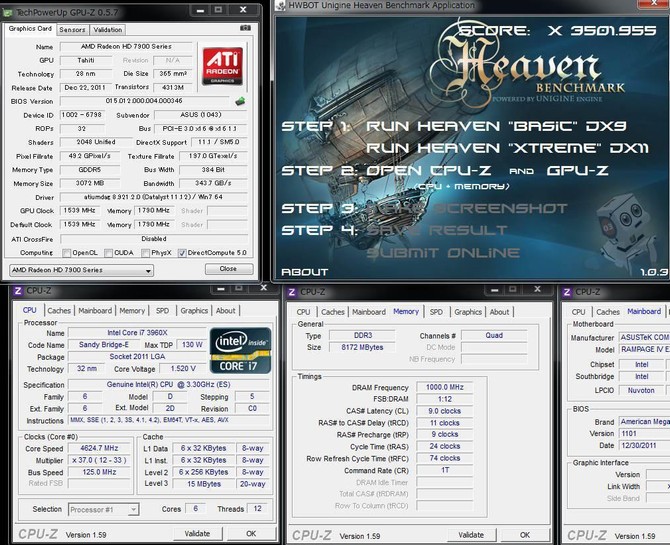Click Validate in the CPU-Z CPU window
Image resolution: width=670 pixels, height=545 pixels.
click(197, 533)
